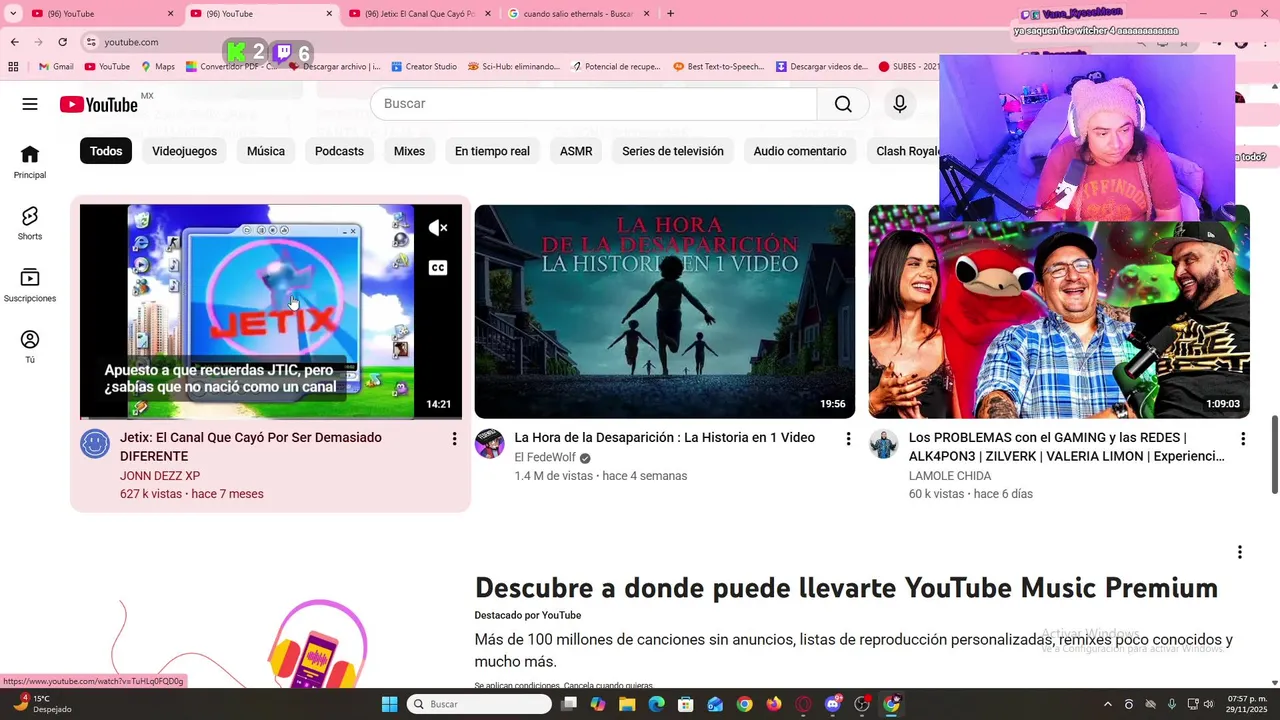Screen dimensions: 1280x720
Task: Open Shorts in the sidebar
Action: pyautogui.click(x=30, y=224)
